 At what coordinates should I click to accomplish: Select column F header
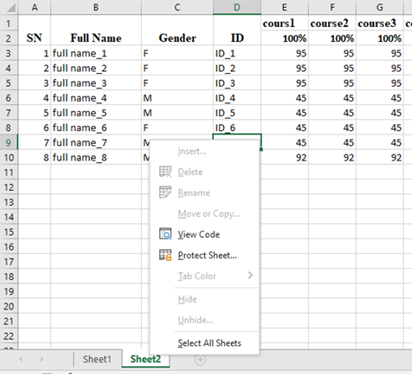(332, 7)
